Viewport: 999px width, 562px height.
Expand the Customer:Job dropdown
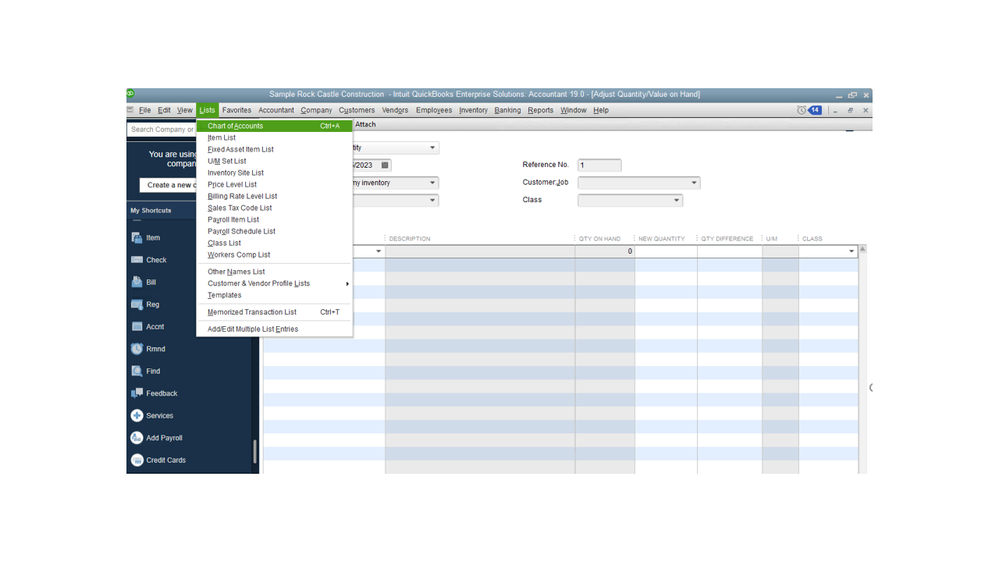(694, 183)
